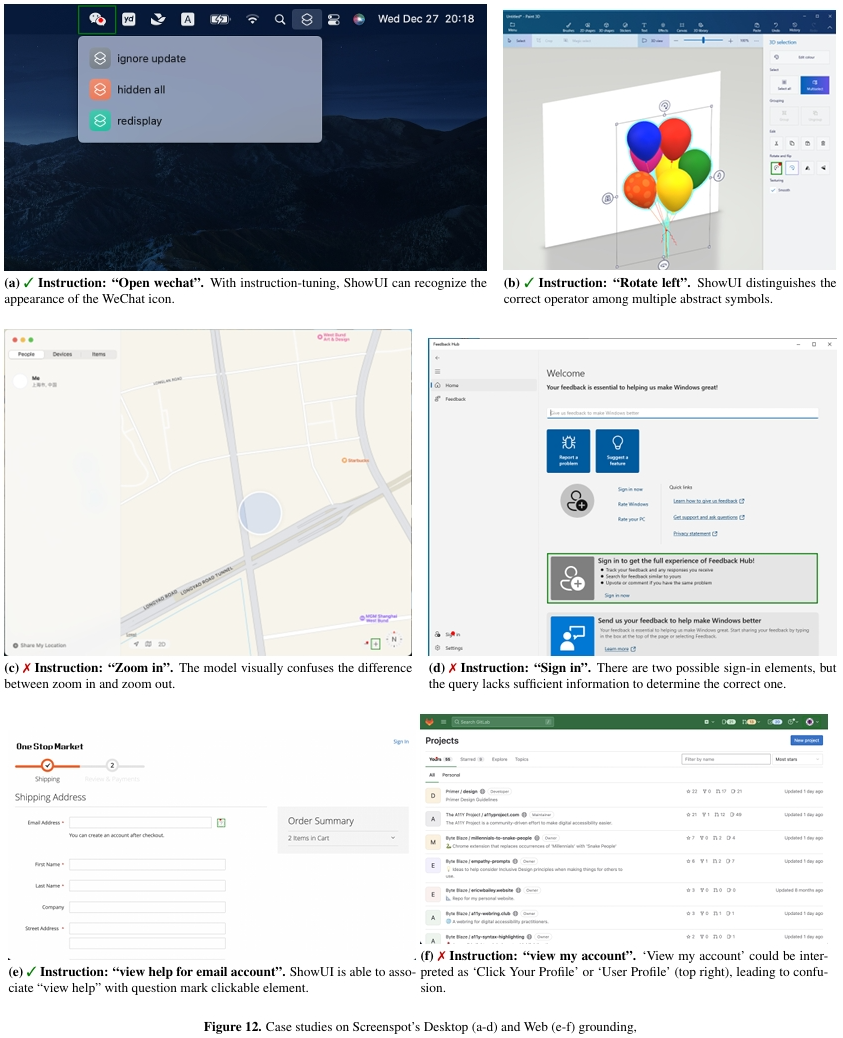The height and width of the screenshot is (1038, 843).
Task: Open the 'Most stars' sort dropdown
Action: tap(798, 759)
